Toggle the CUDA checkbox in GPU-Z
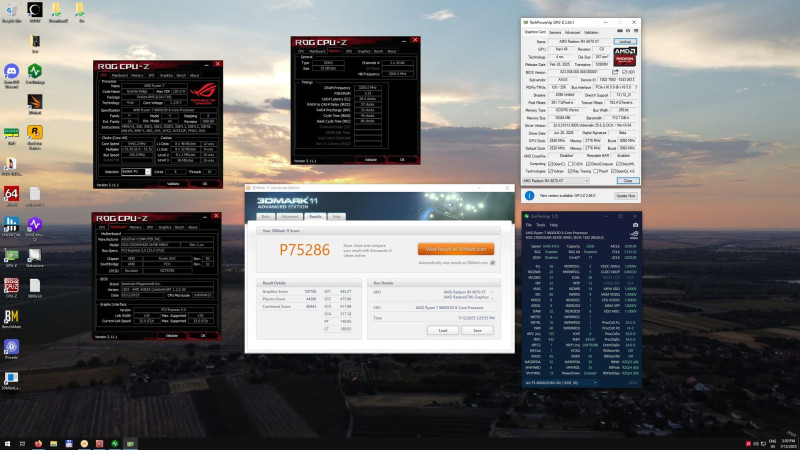800x450 pixels. pos(570,164)
